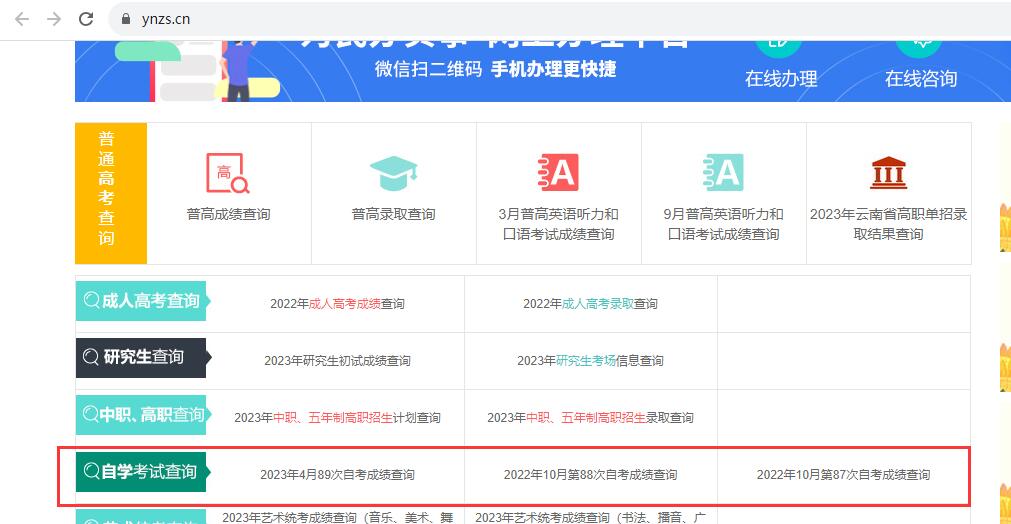Open 2023年中职、五年制高职招生计划查询 link
Image resolution: width=1011 pixels, height=524 pixels.
337,418
